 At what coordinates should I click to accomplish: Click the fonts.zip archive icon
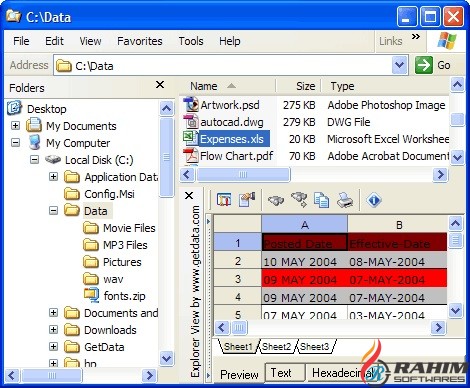91,295
